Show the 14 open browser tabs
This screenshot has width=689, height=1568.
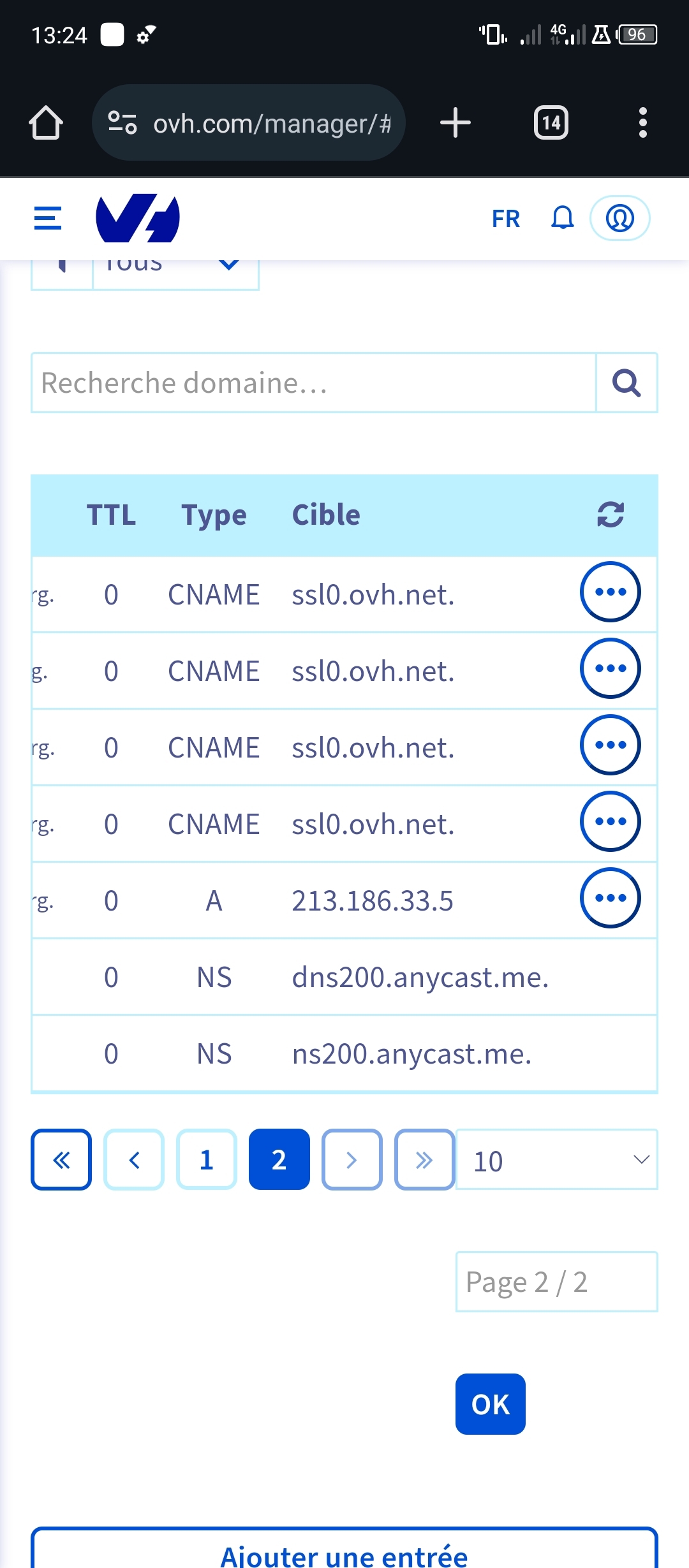click(551, 122)
